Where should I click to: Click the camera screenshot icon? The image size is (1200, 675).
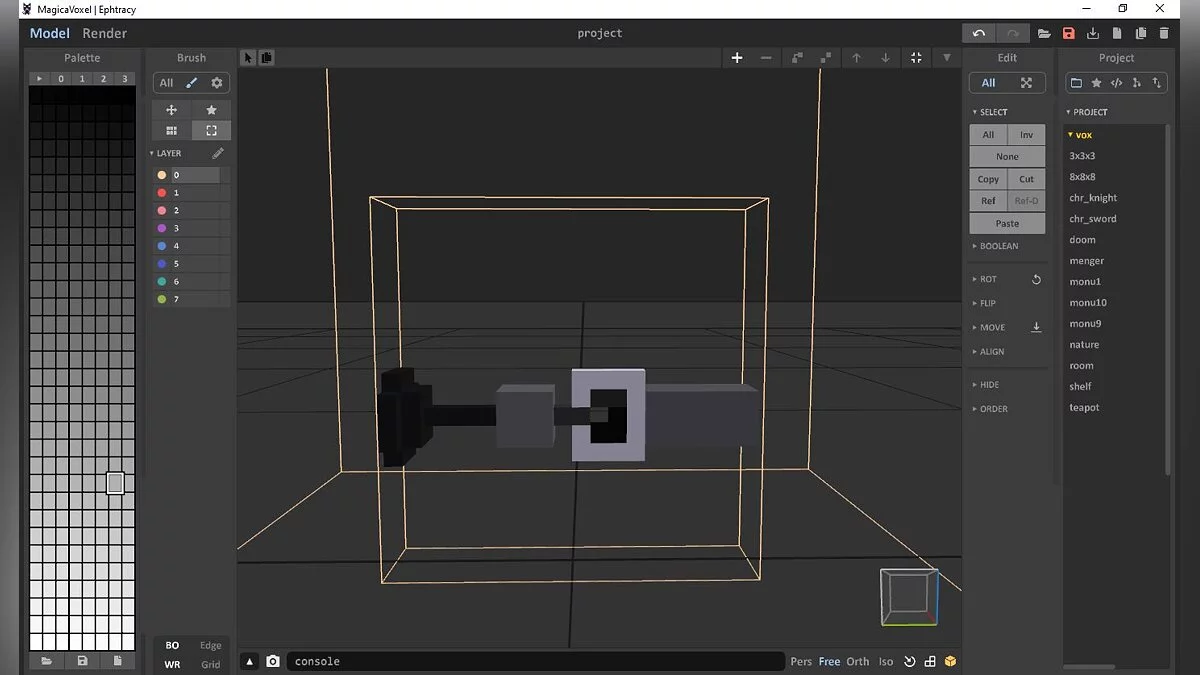pyautogui.click(x=272, y=661)
